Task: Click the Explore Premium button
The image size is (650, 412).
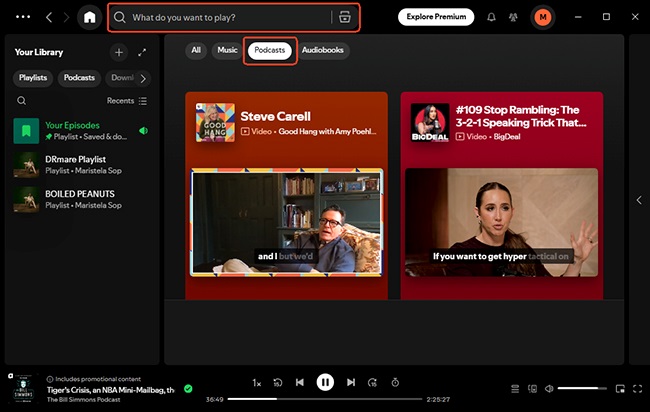Action: [436, 17]
